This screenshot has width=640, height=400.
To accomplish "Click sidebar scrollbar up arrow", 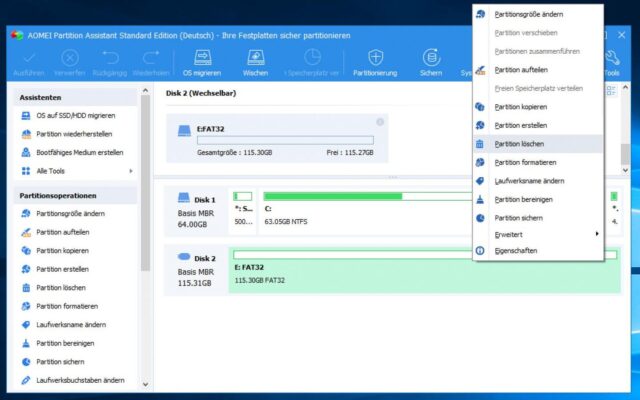I will (x=145, y=90).
